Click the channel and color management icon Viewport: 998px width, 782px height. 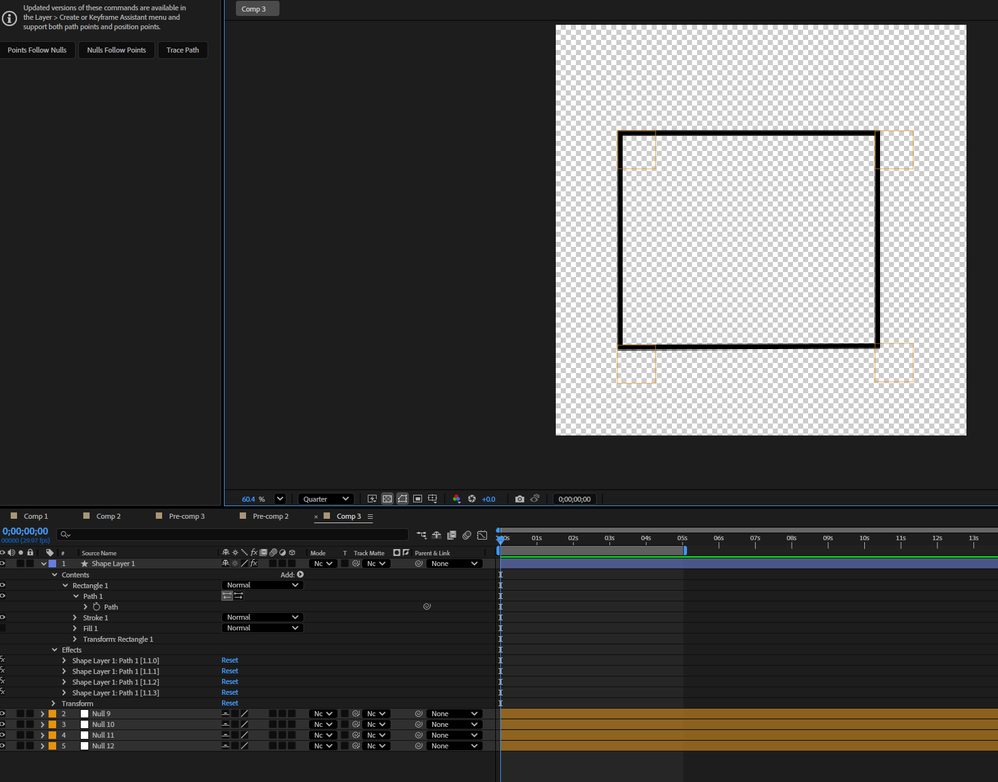pyautogui.click(x=456, y=499)
